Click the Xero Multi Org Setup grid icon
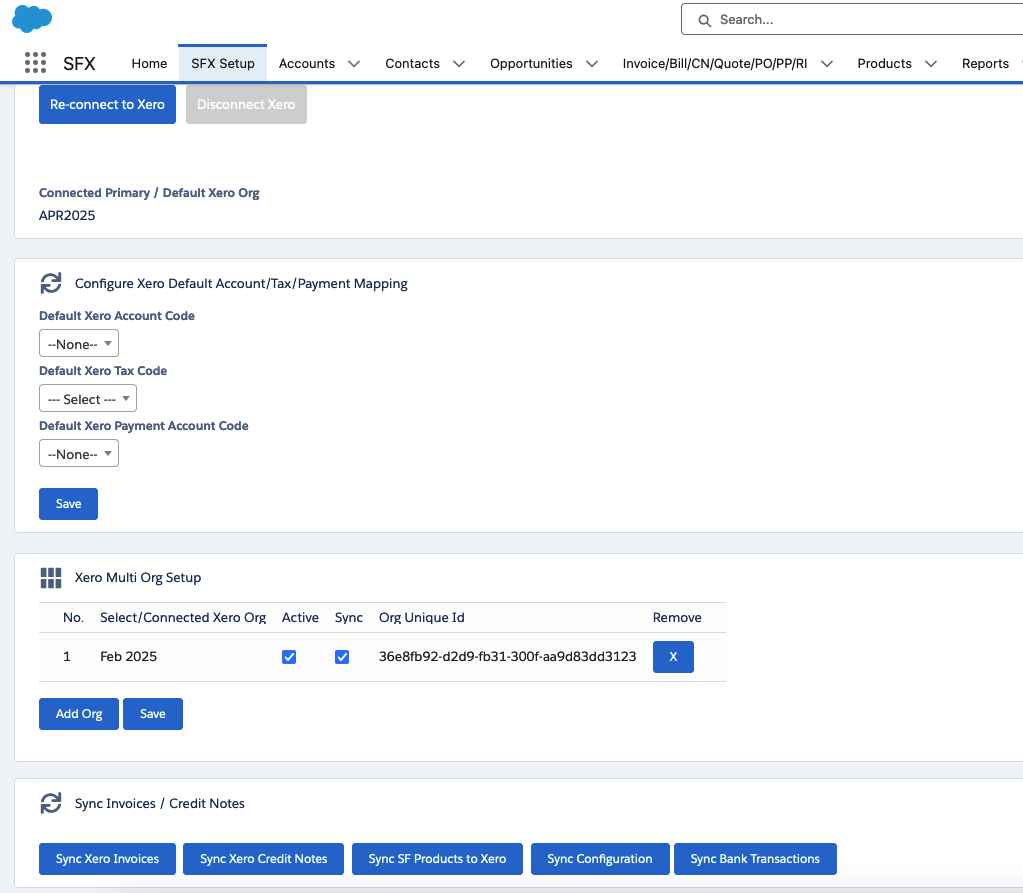The height and width of the screenshot is (893, 1023). coord(50,578)
